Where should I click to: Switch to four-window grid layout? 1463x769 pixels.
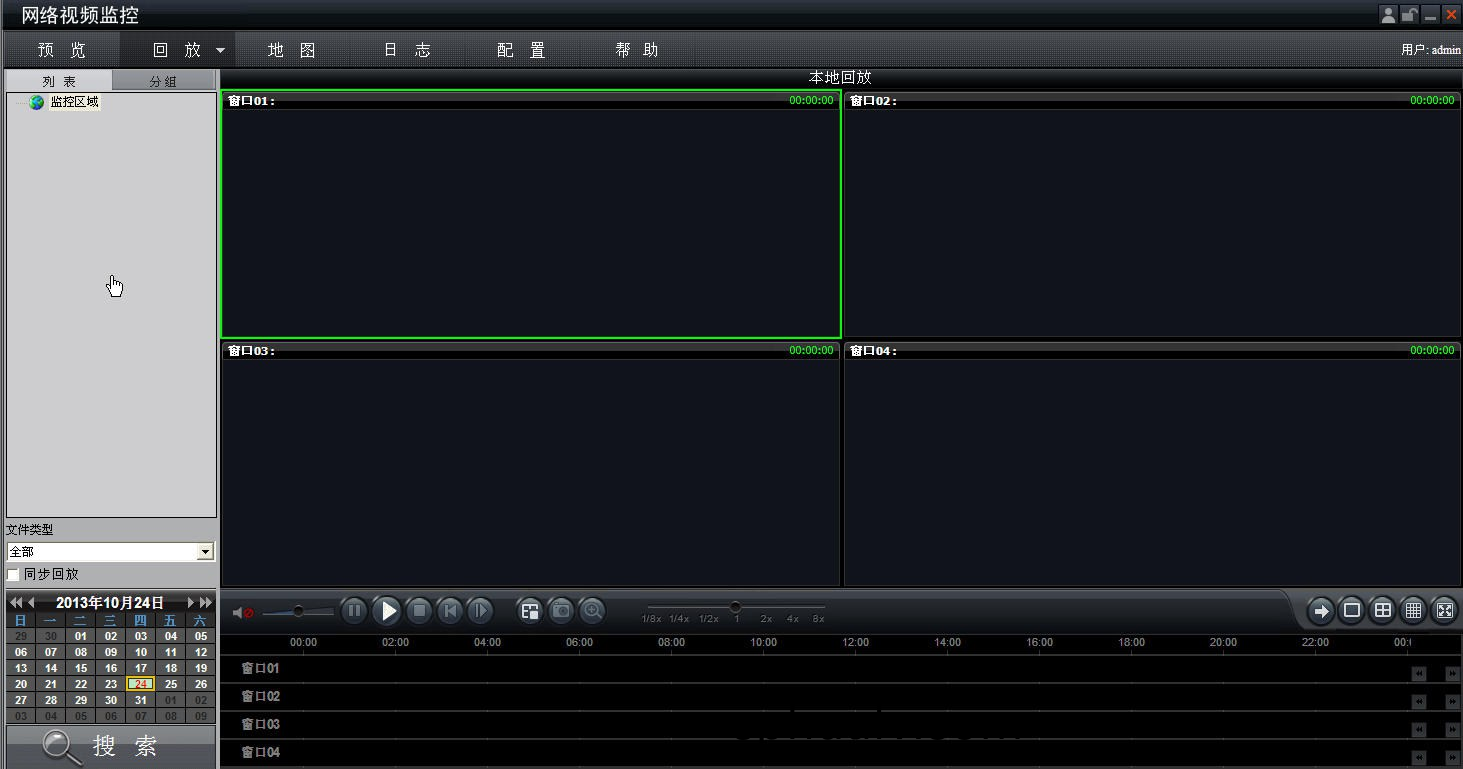point(1383,610)
